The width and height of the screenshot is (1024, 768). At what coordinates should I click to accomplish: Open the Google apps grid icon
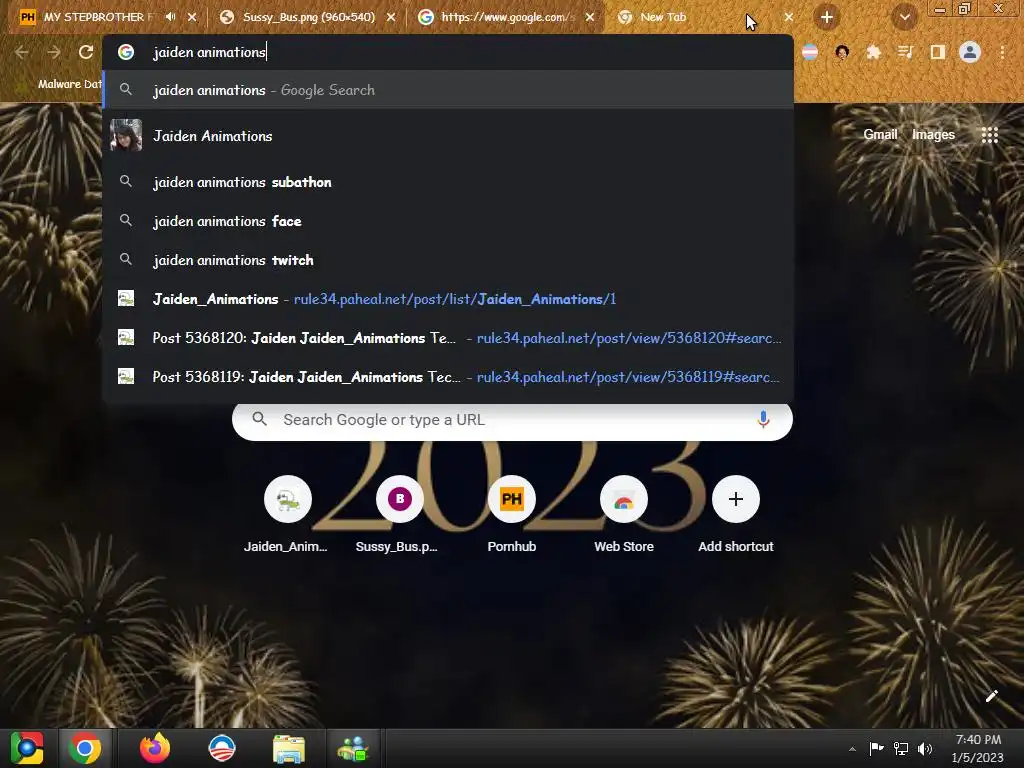[x=989, y=135]
